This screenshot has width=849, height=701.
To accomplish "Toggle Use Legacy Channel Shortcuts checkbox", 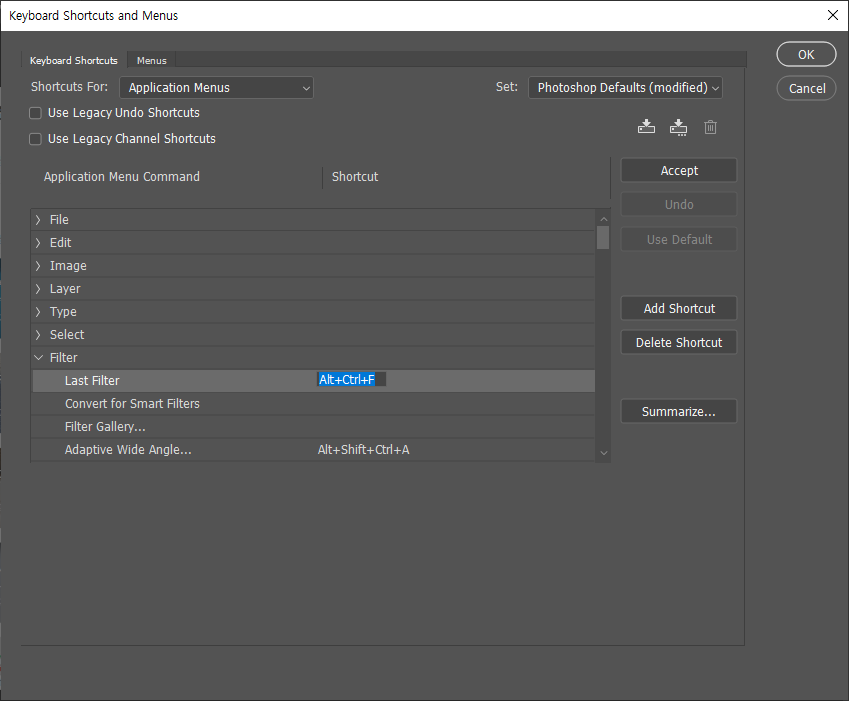I will click(35, 139).
